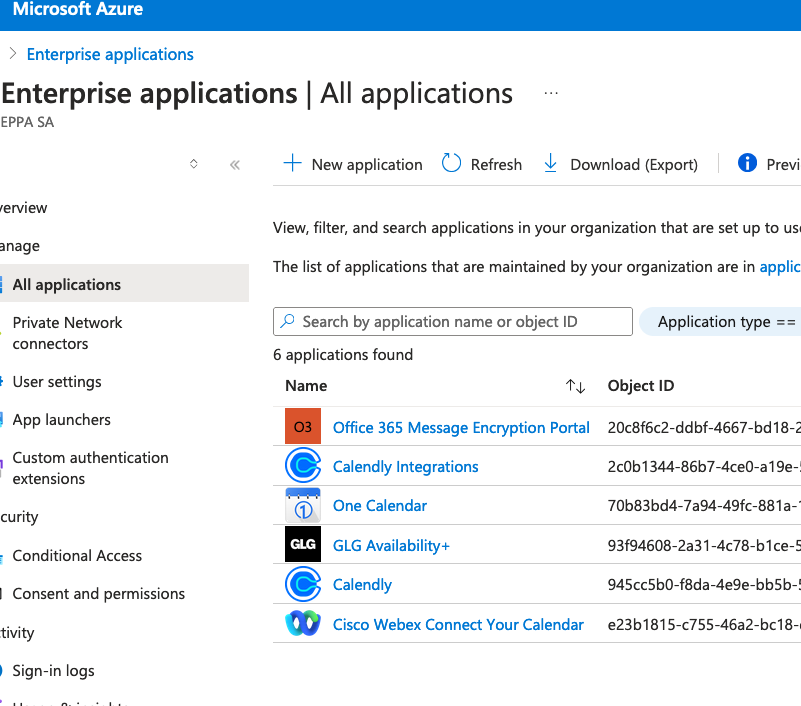Open the Calendly Integrations application
The width and height of the screenshot is (801, 706).
click(406, 467)
